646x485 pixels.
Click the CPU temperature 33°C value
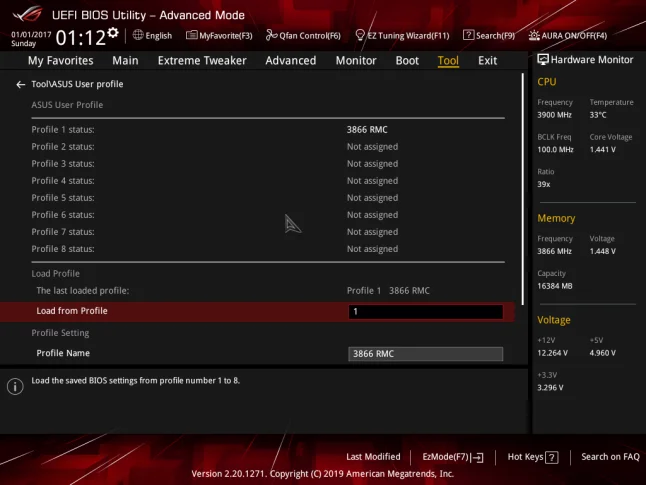click(598, 115)
